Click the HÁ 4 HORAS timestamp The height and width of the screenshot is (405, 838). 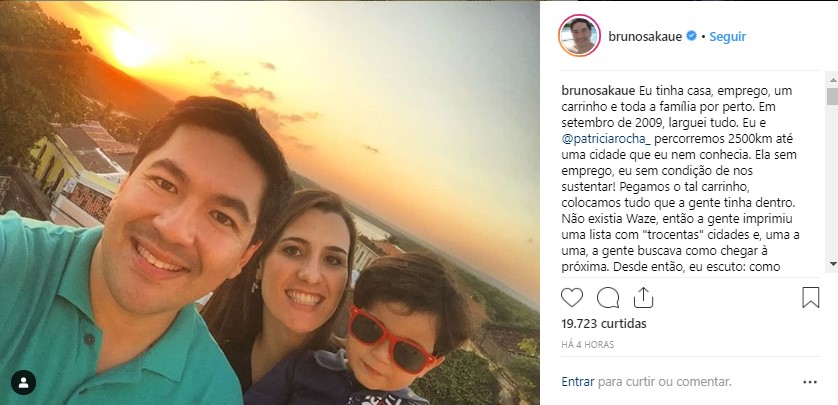coord(587,345)
